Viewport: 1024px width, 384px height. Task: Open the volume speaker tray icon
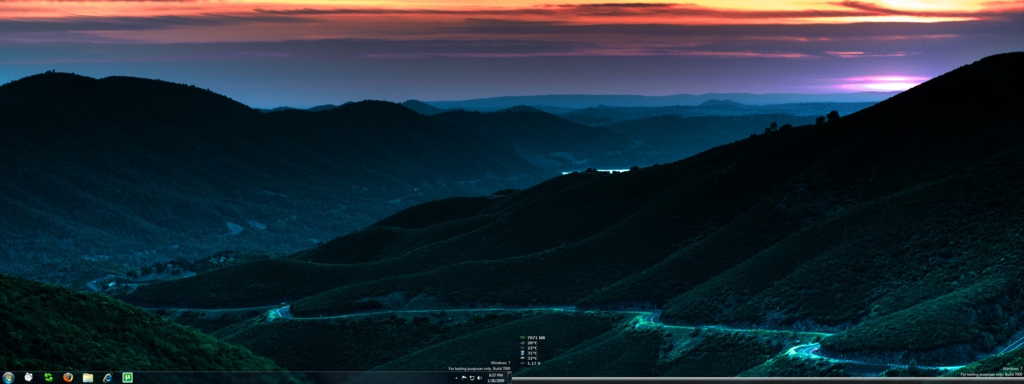(479, 378)
